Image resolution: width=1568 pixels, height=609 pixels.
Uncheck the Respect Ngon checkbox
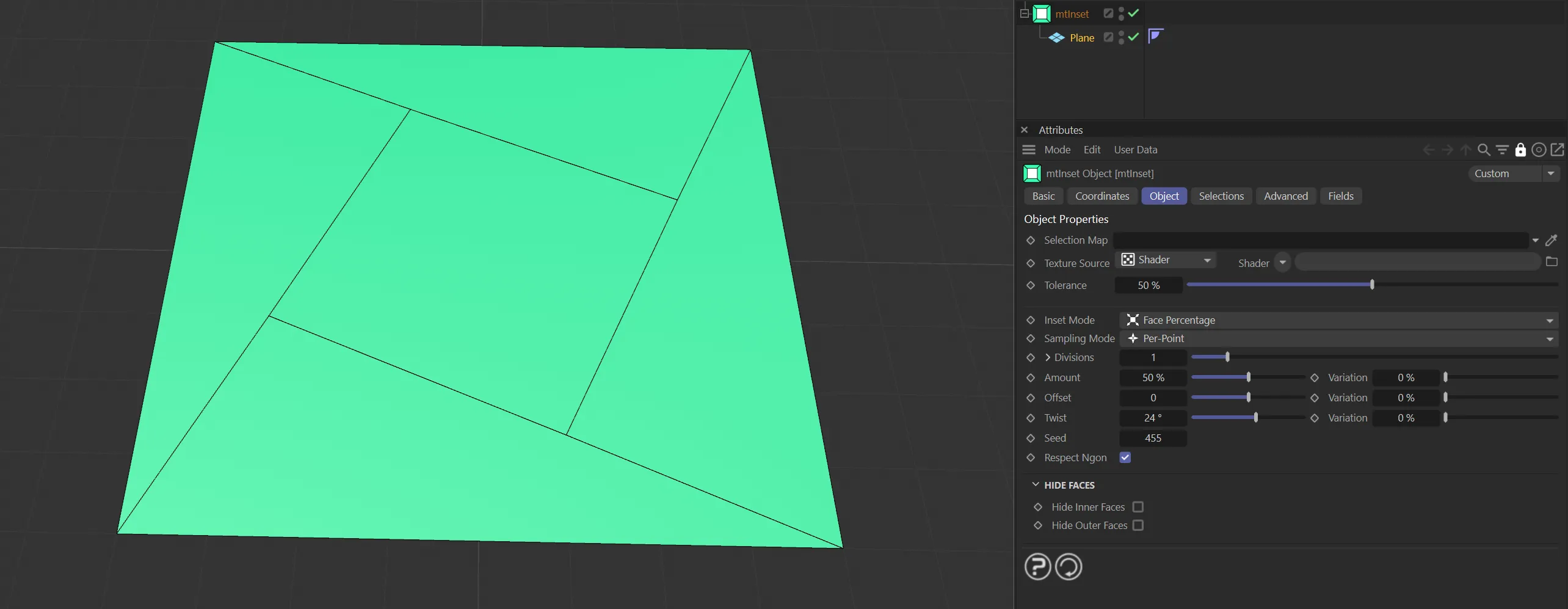point(1125,458)
